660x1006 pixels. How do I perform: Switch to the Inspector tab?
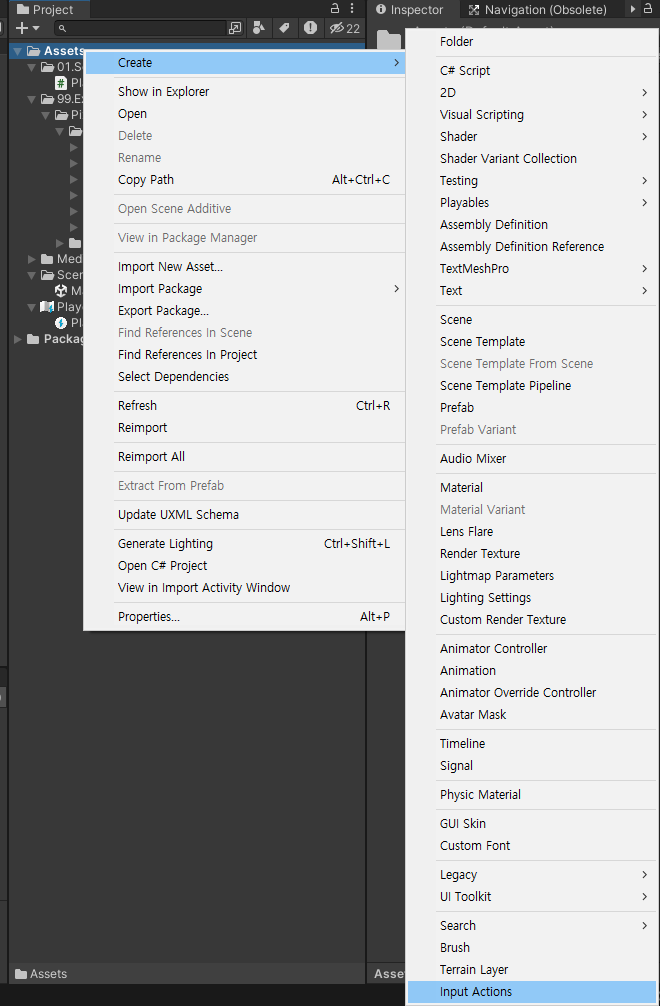(x=411, y=10)
